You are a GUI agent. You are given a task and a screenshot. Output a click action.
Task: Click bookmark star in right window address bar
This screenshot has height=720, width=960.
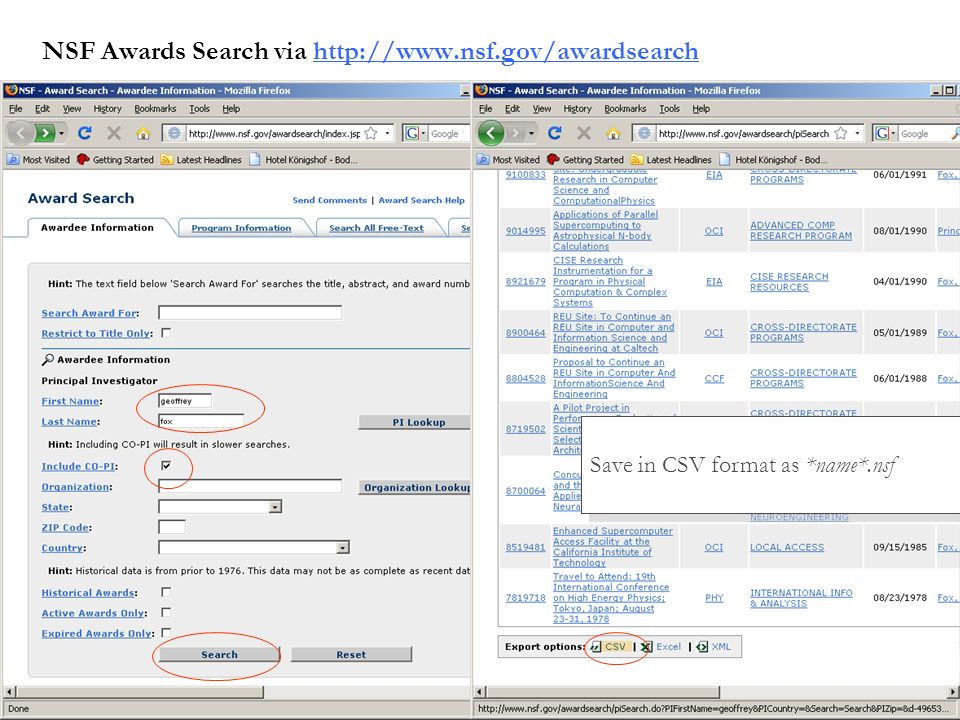(x=841, y=133)
